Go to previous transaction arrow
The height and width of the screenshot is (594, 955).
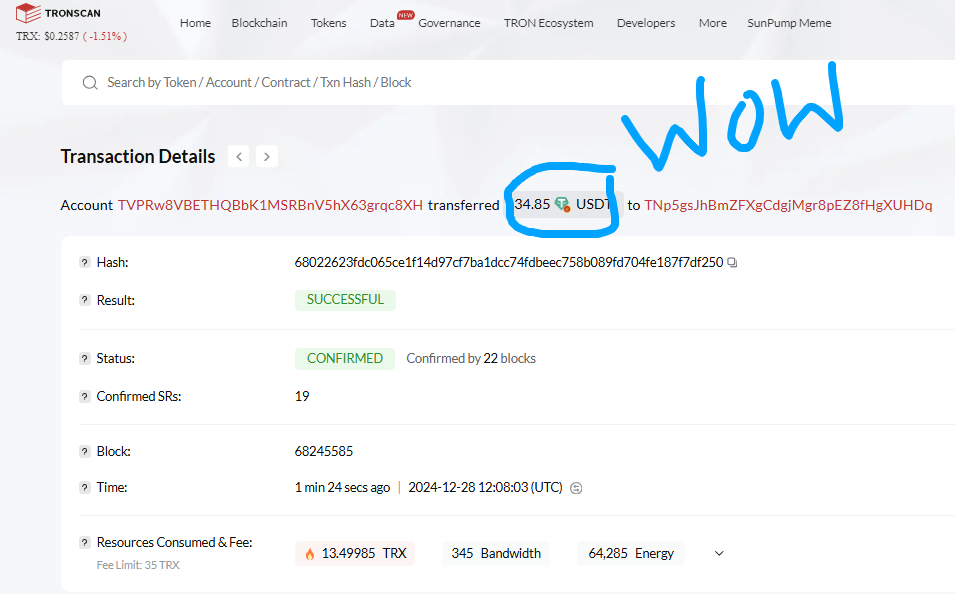239,157
